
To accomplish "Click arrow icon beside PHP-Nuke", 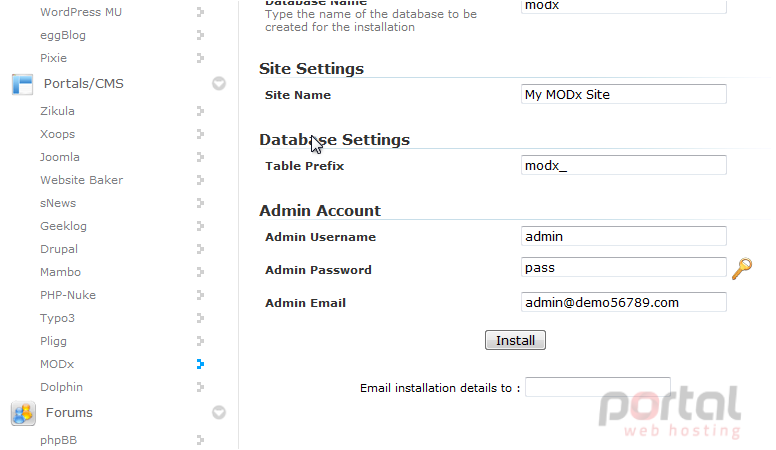I will coord(200,295).
